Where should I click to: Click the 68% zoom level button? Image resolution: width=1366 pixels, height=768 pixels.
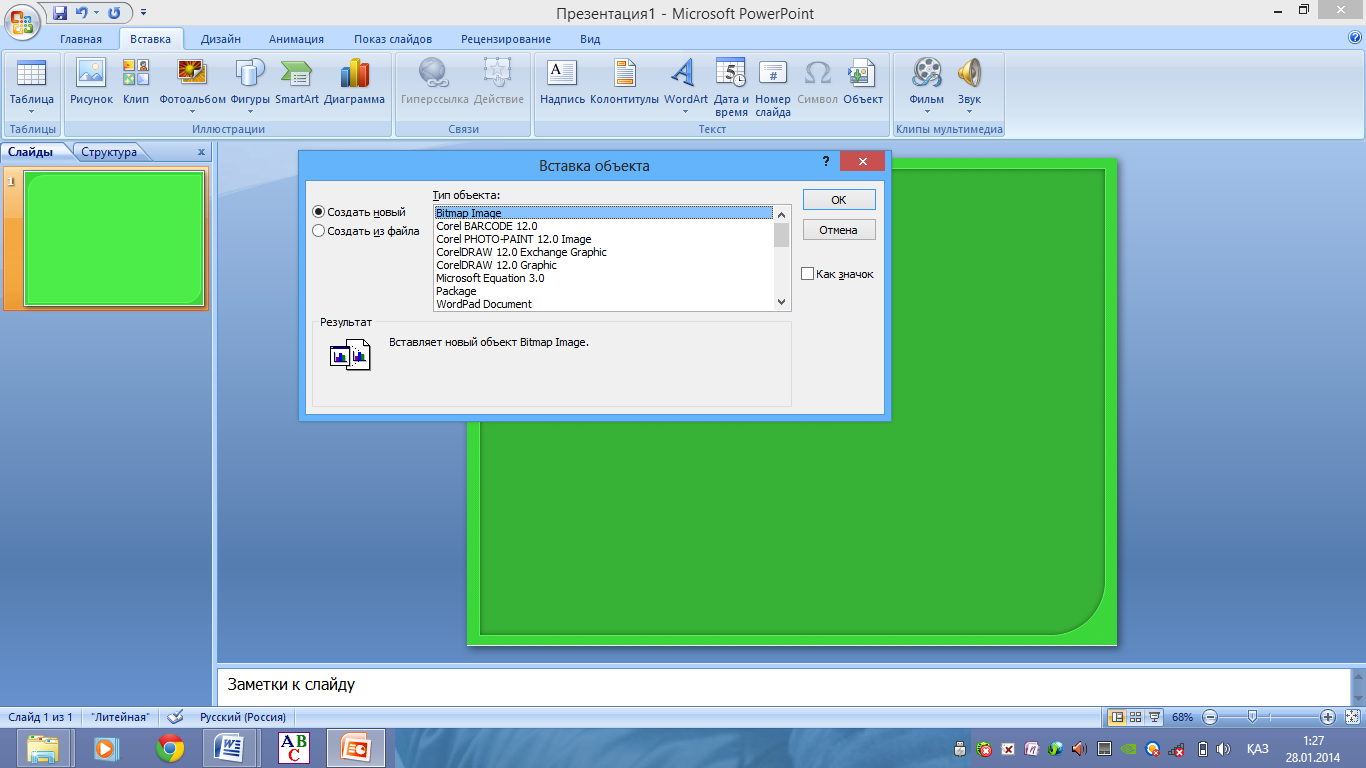coord(1183,717)
